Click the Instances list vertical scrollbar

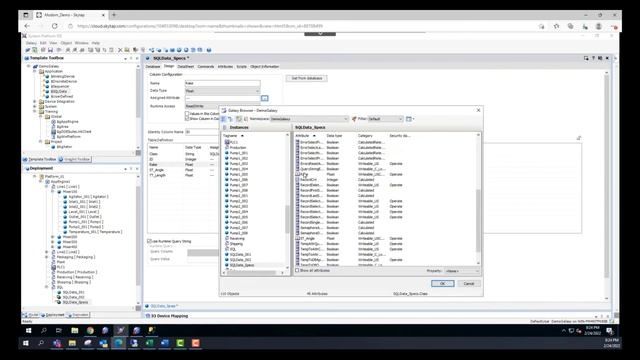click(287, 201)
